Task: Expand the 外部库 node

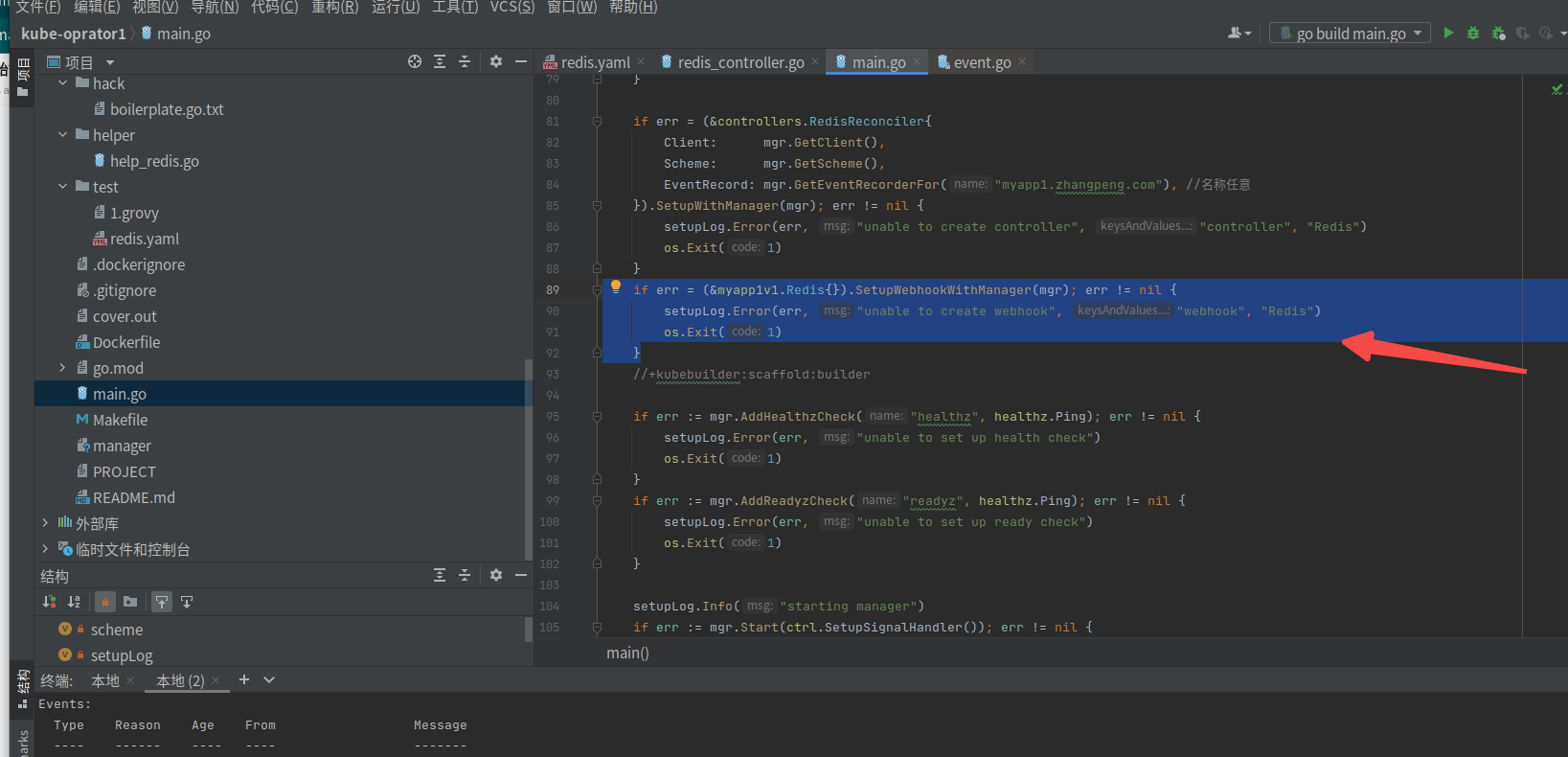Action: click(x=45, y=523)
